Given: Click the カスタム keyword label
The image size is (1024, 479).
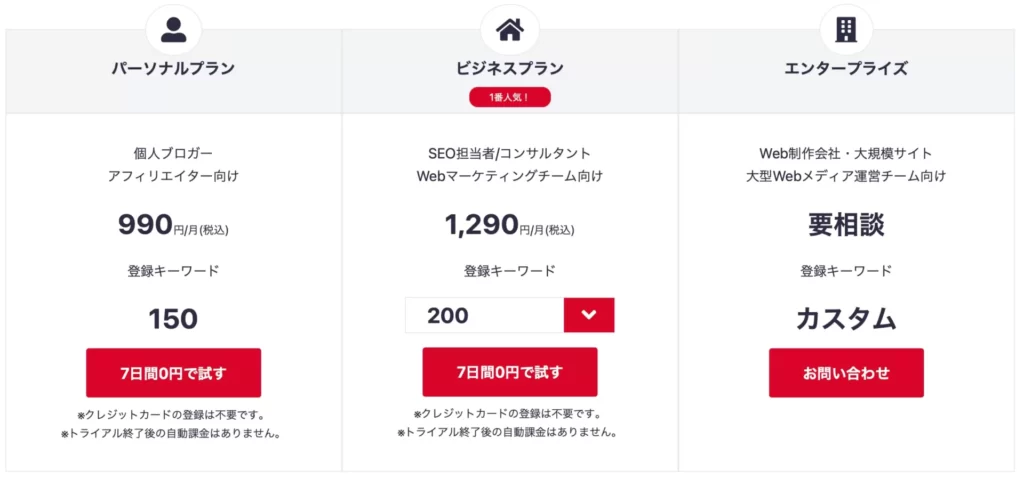Looking at the screenshot, I should pos(846,319).
